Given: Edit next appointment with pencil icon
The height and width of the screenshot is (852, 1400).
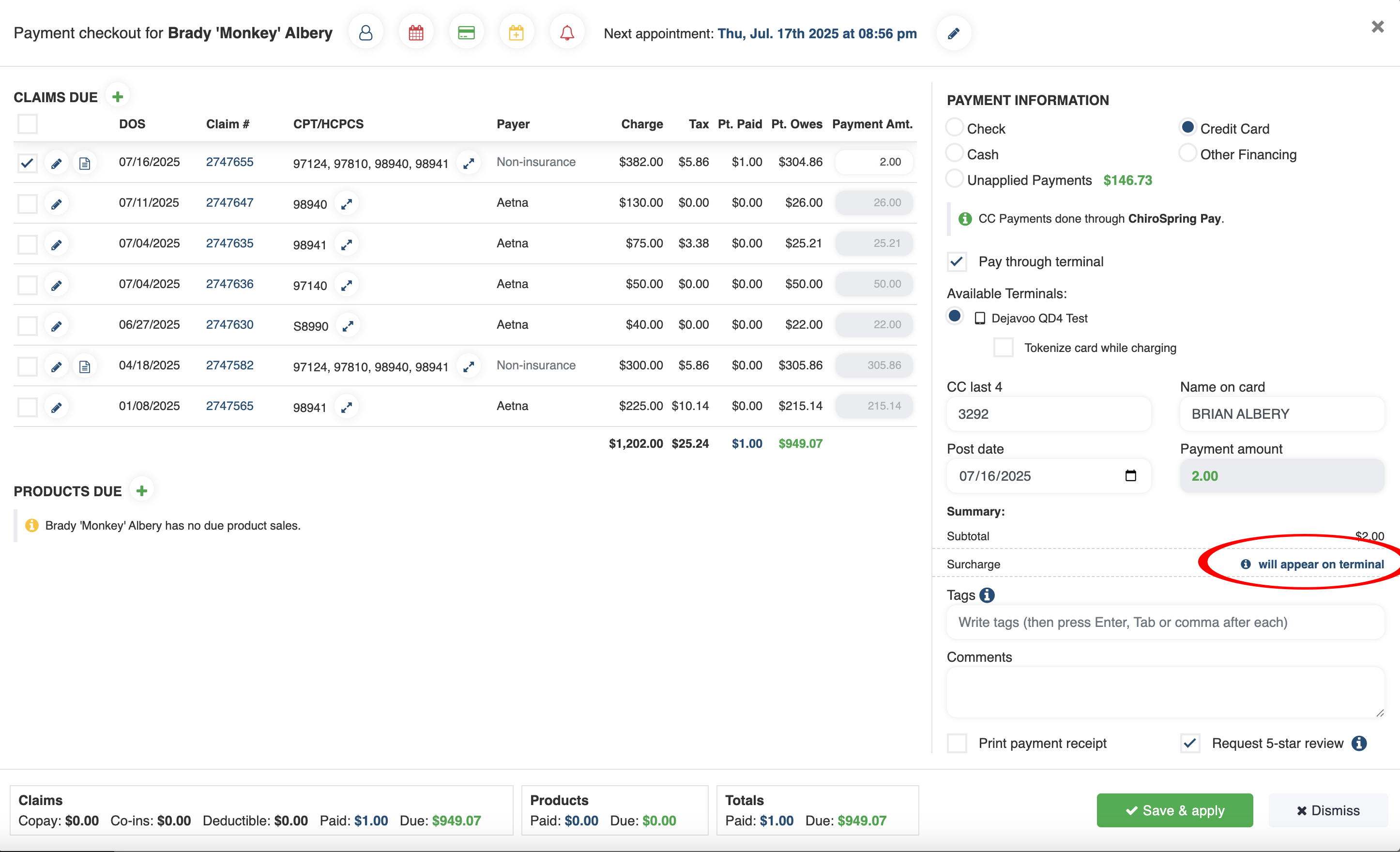Looking at the screenshot, I should click(x=953, y=33).
